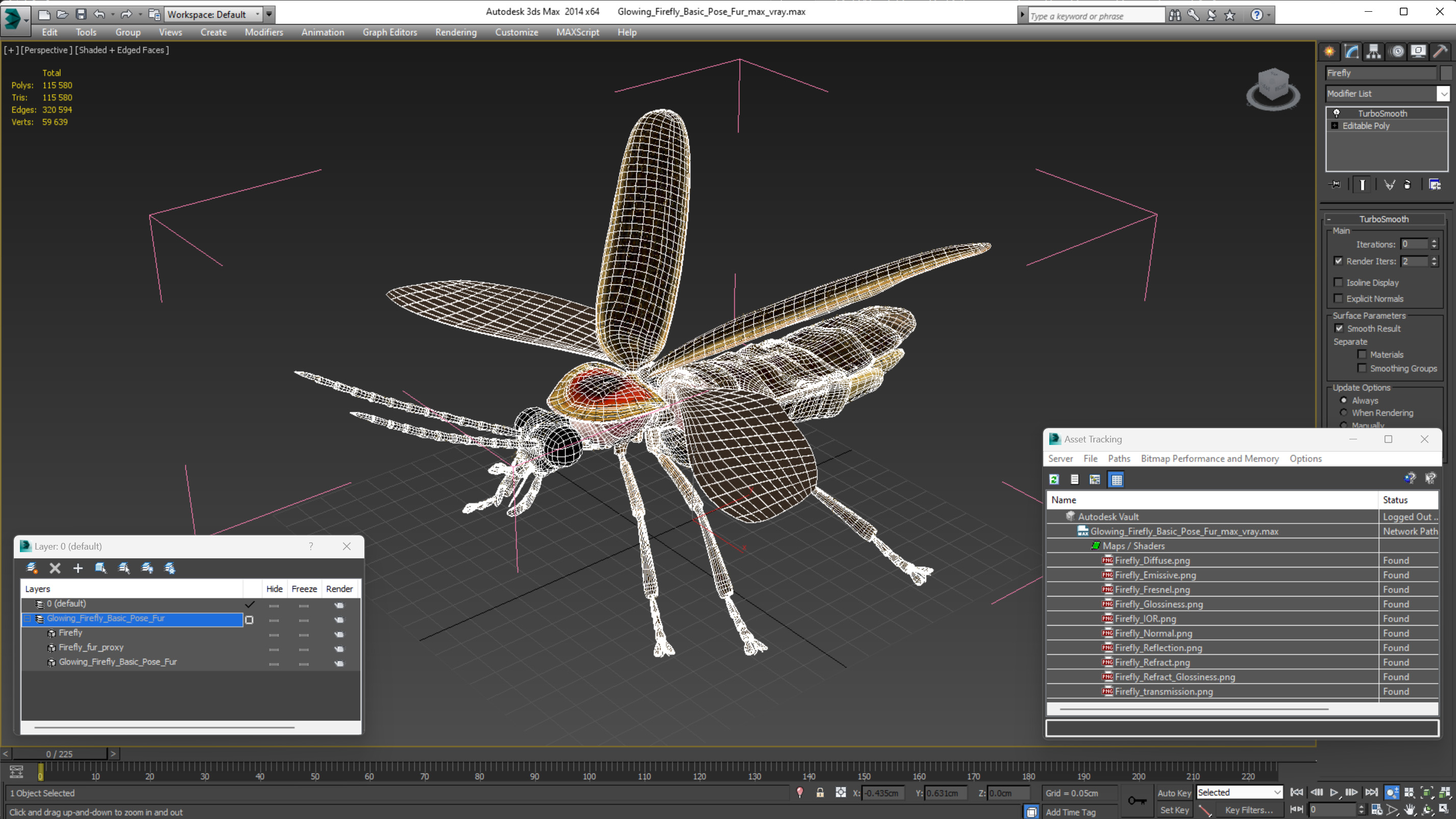This screenshot has width=1456, height=819.
Task: Enable the Explicit Normals checkbox
Action: (1339, 299)
